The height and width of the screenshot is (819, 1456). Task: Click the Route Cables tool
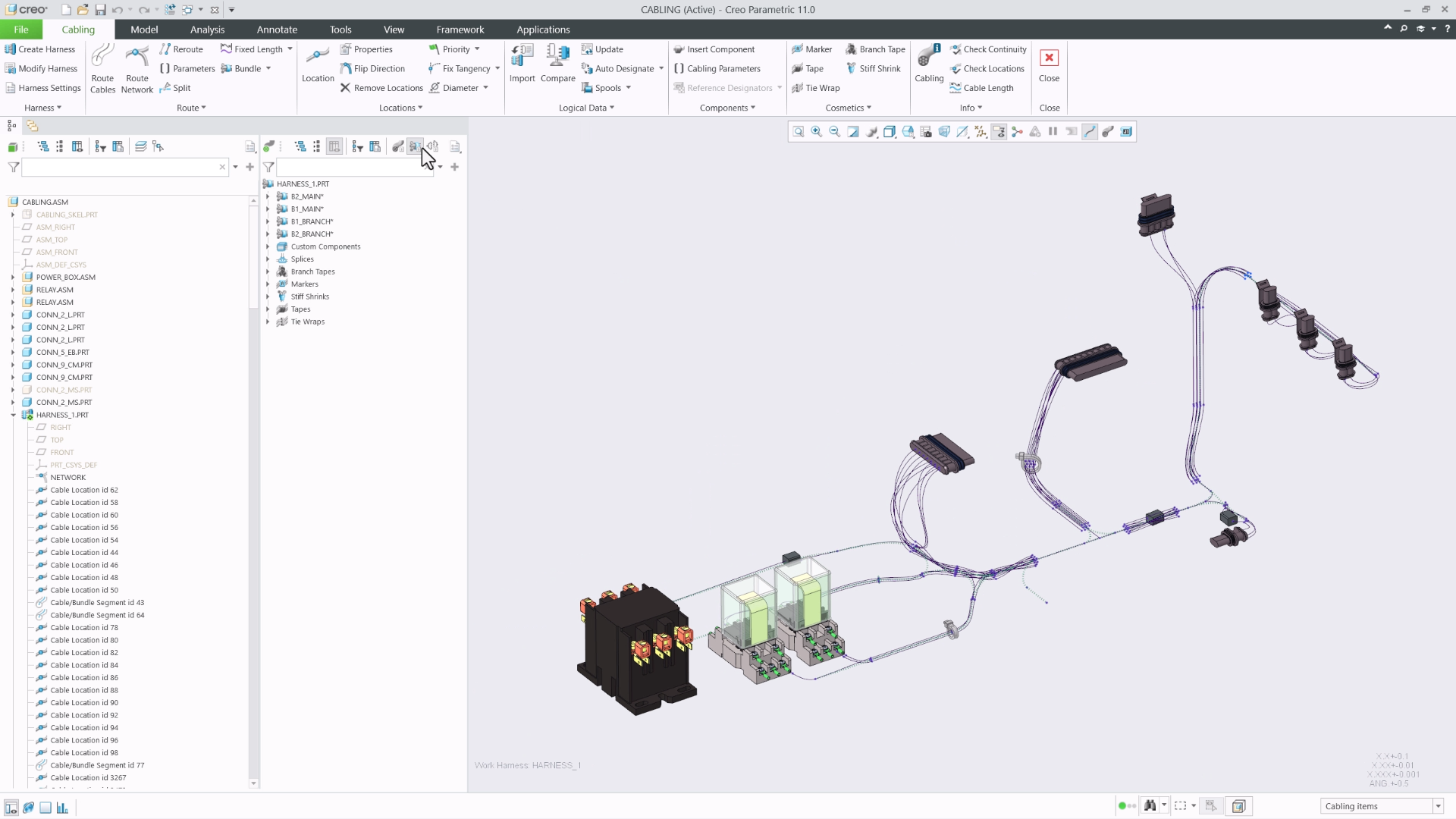[102, 68]
